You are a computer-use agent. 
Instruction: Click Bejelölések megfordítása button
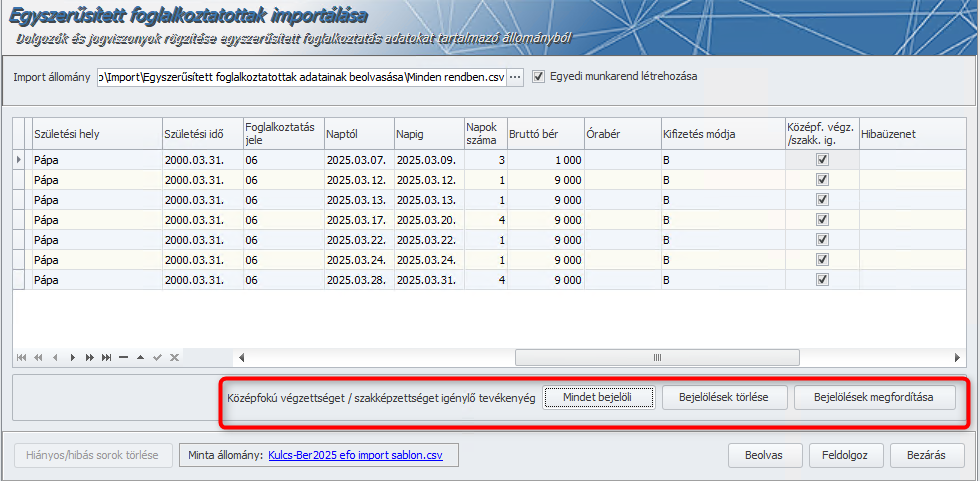875,397
